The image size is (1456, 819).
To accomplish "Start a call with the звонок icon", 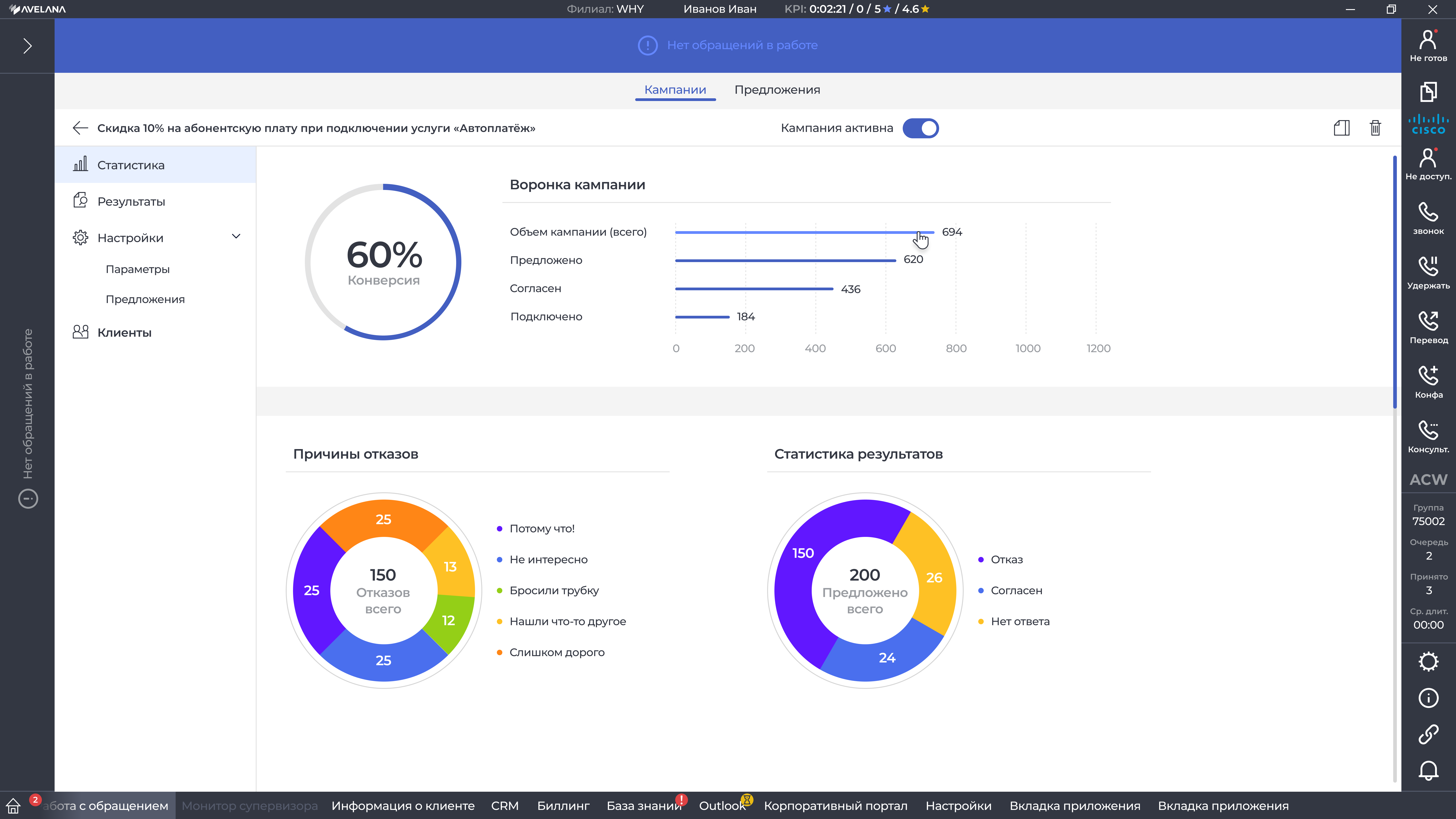I will click(x=1428, y=218).
